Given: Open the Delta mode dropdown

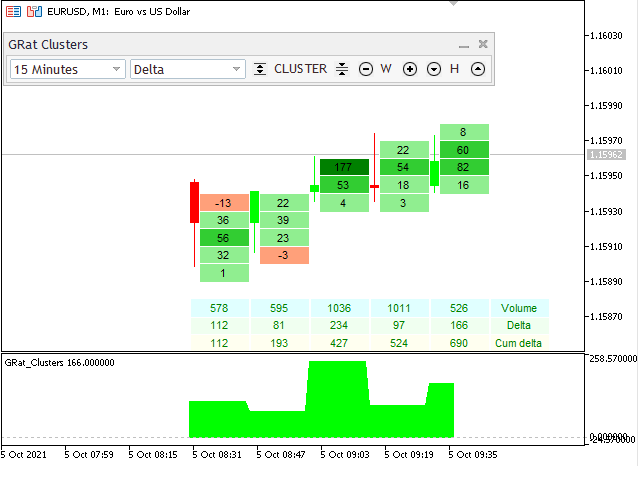Looking at the screenshot, I should pyautogui.click(x=188, y=69).
